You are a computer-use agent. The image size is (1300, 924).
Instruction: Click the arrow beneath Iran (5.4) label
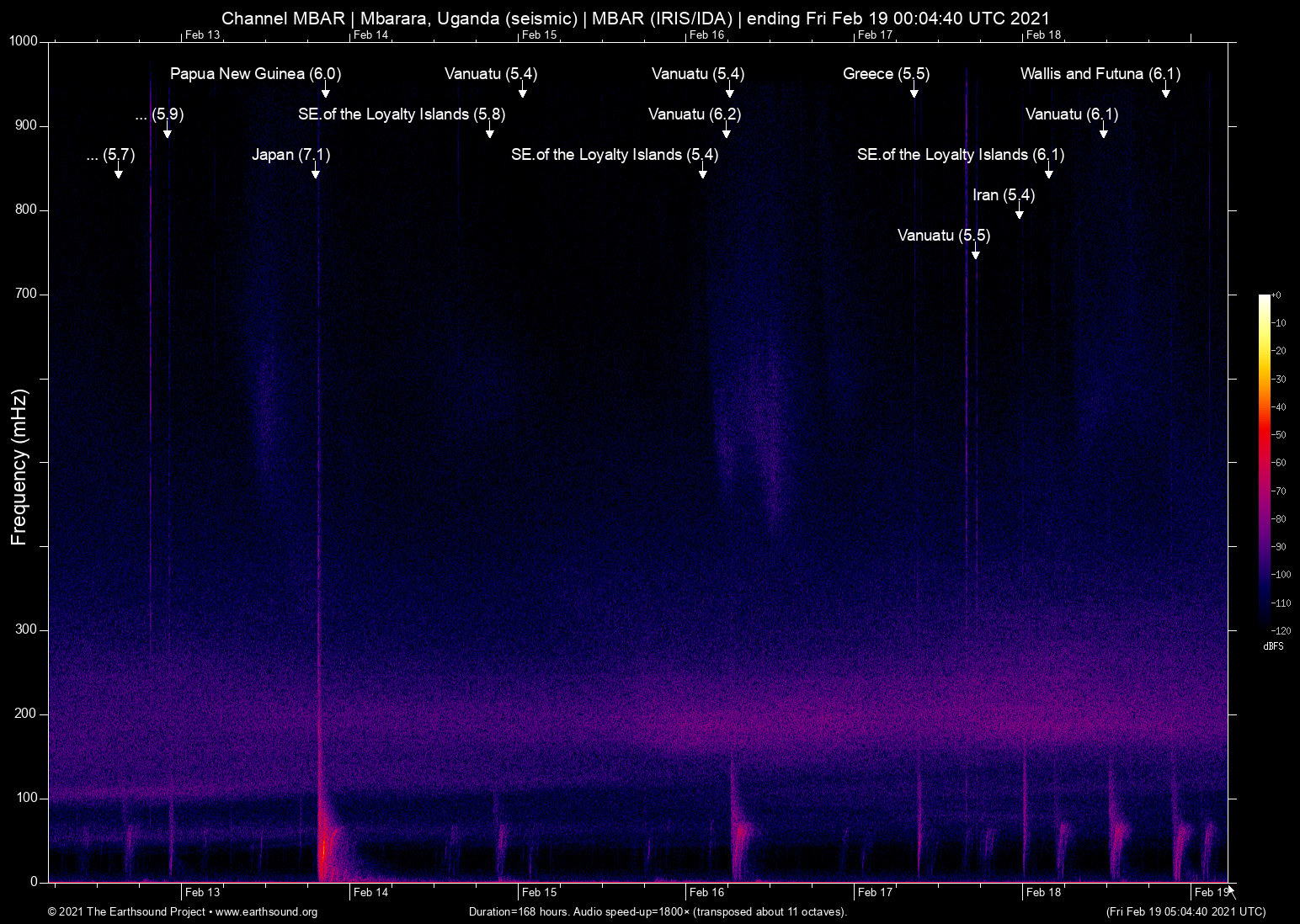pos(1019,213)
